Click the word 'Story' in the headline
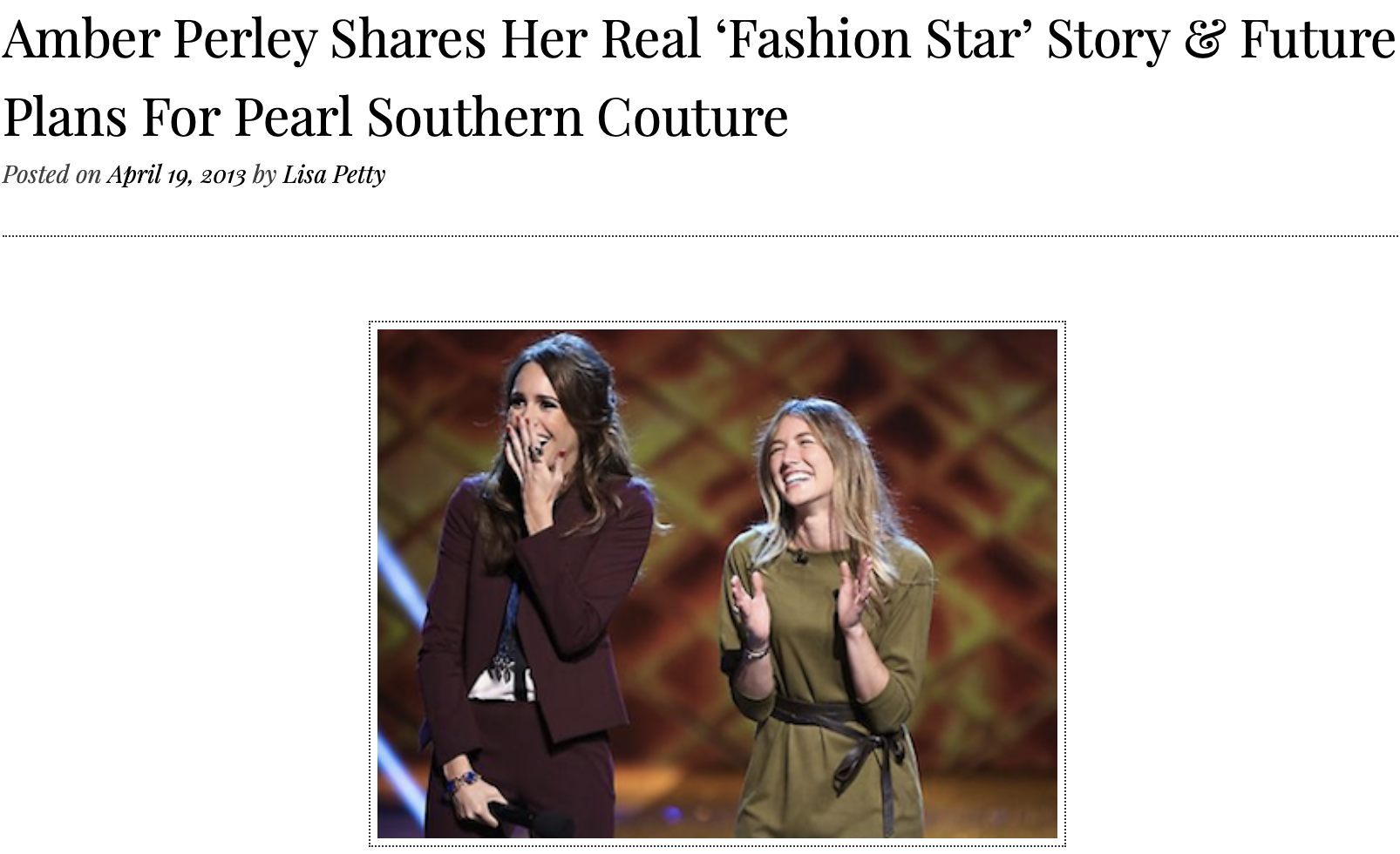Screen dimensions: 1400x854 [1108, 40]
